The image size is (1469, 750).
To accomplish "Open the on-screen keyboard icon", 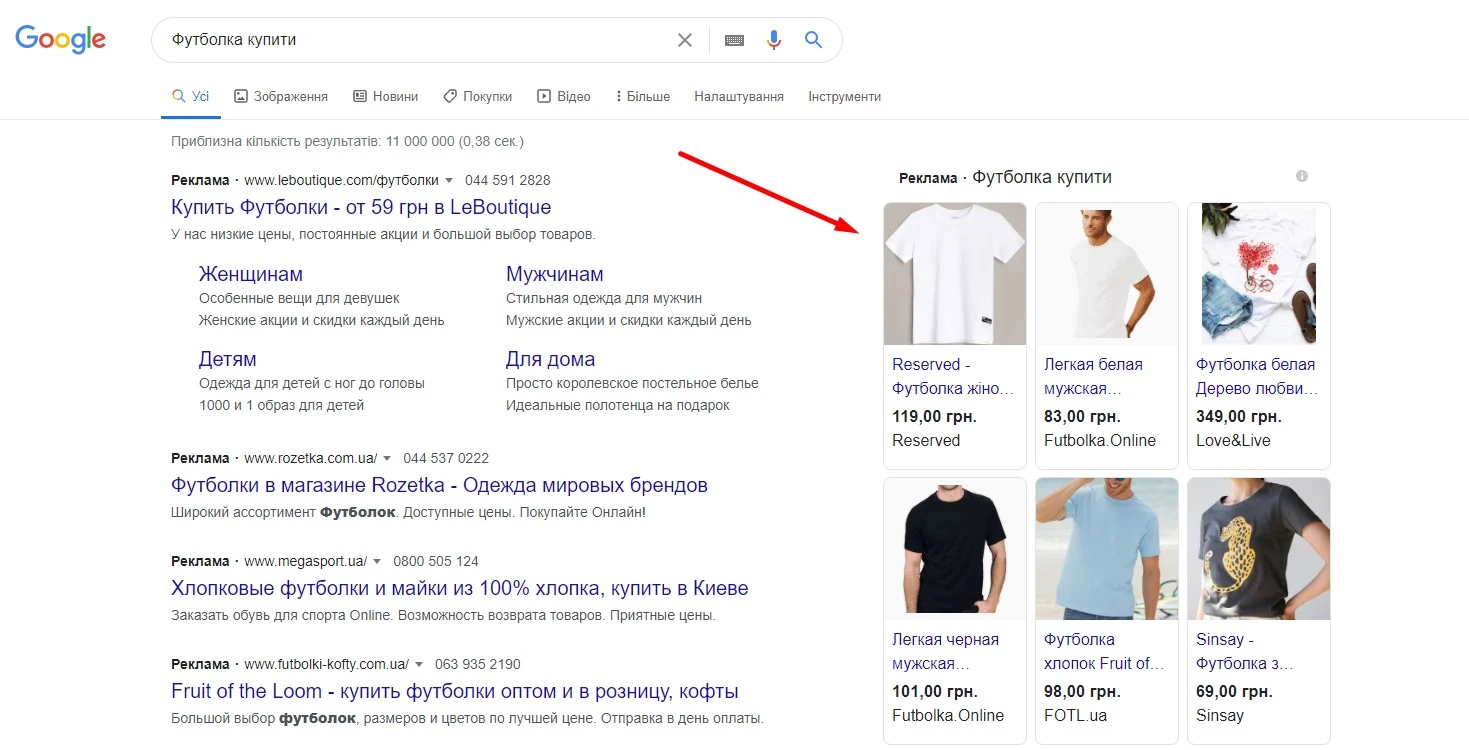I will tap(733, 39).
